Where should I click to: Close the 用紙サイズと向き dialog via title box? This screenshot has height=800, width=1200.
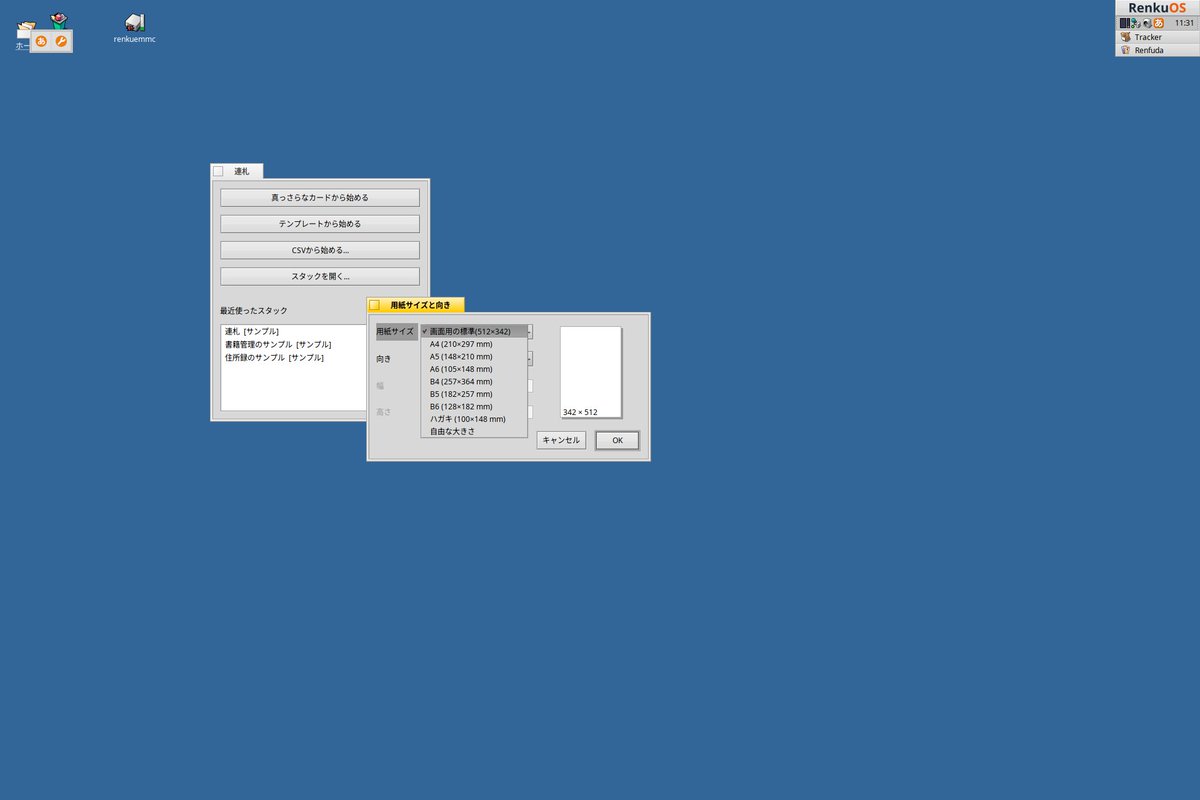click(x=374, y=305)
